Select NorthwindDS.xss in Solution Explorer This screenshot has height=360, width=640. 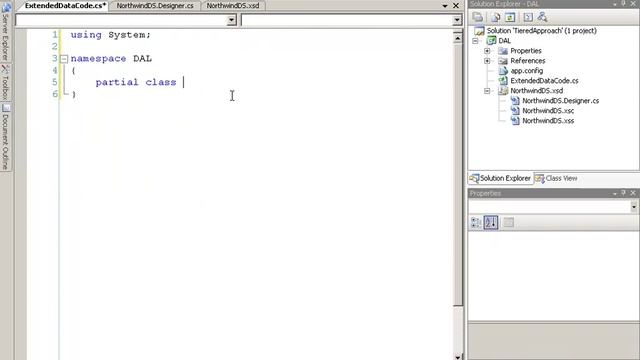pyautogui.click(x=548, y=121)
